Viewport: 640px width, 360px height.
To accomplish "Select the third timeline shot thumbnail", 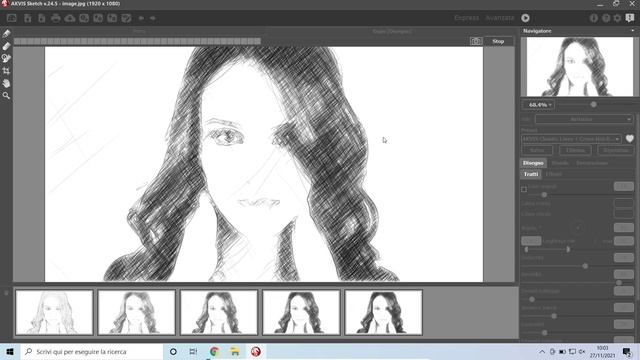I will coord(219,312).
